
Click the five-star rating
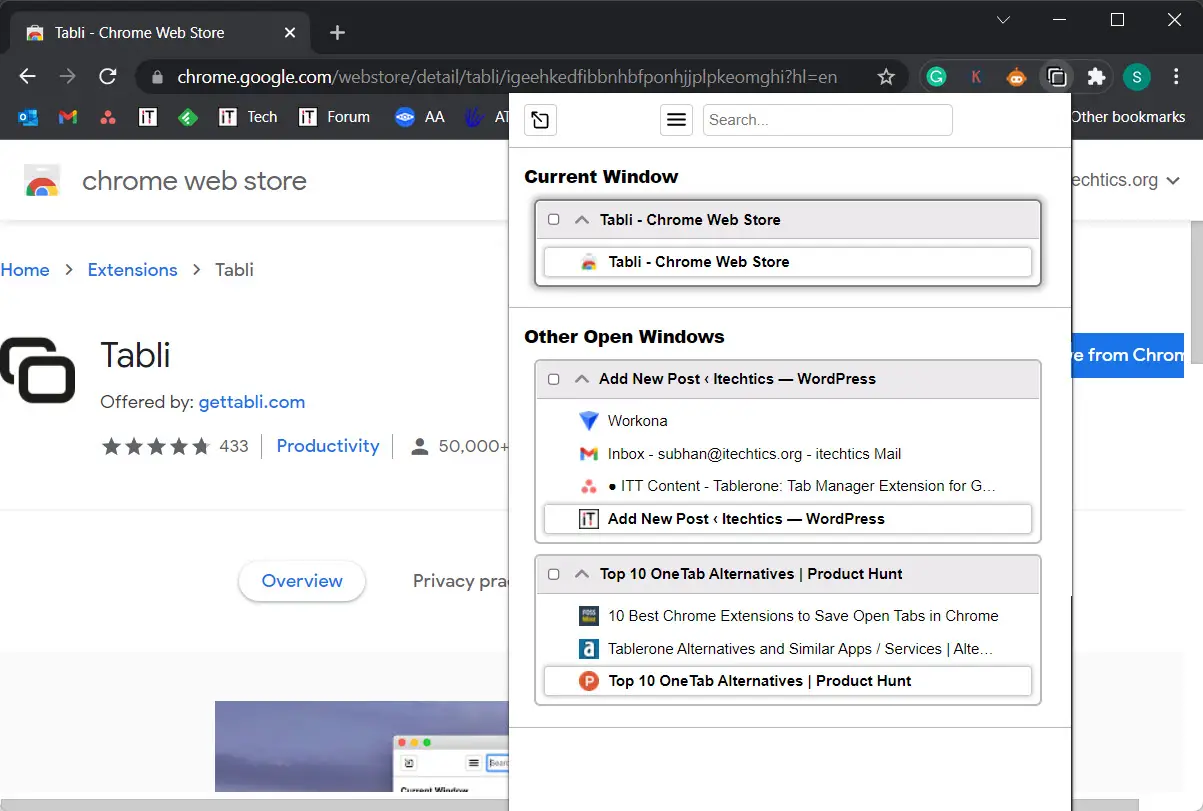tap(156, 446)
